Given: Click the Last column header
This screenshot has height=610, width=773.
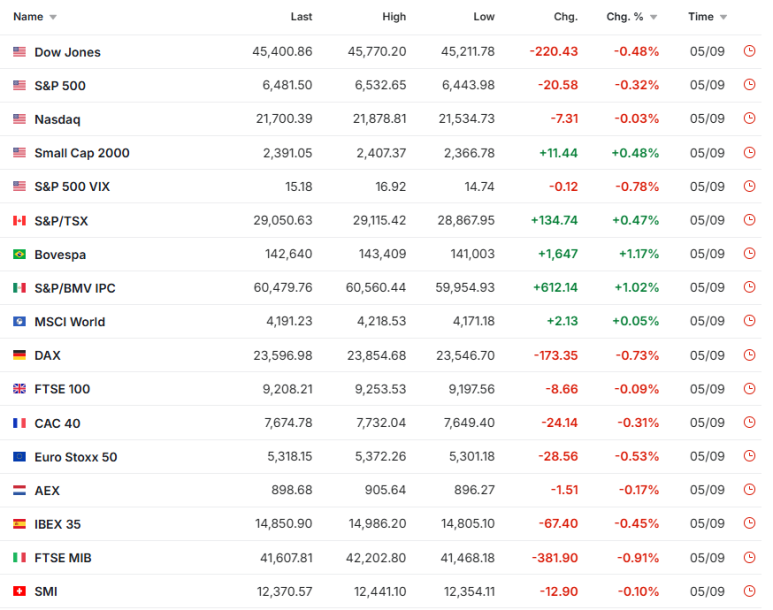Looking at the screenshot, I should [301, 17].
